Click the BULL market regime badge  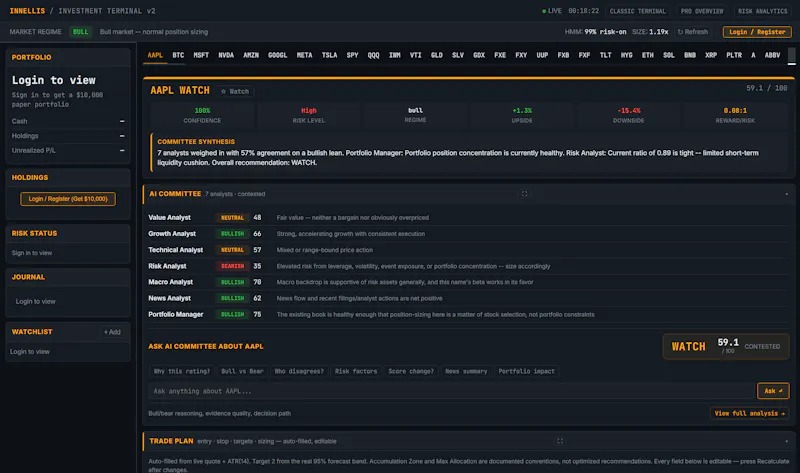pyautogui.click(x=80, y=32)
